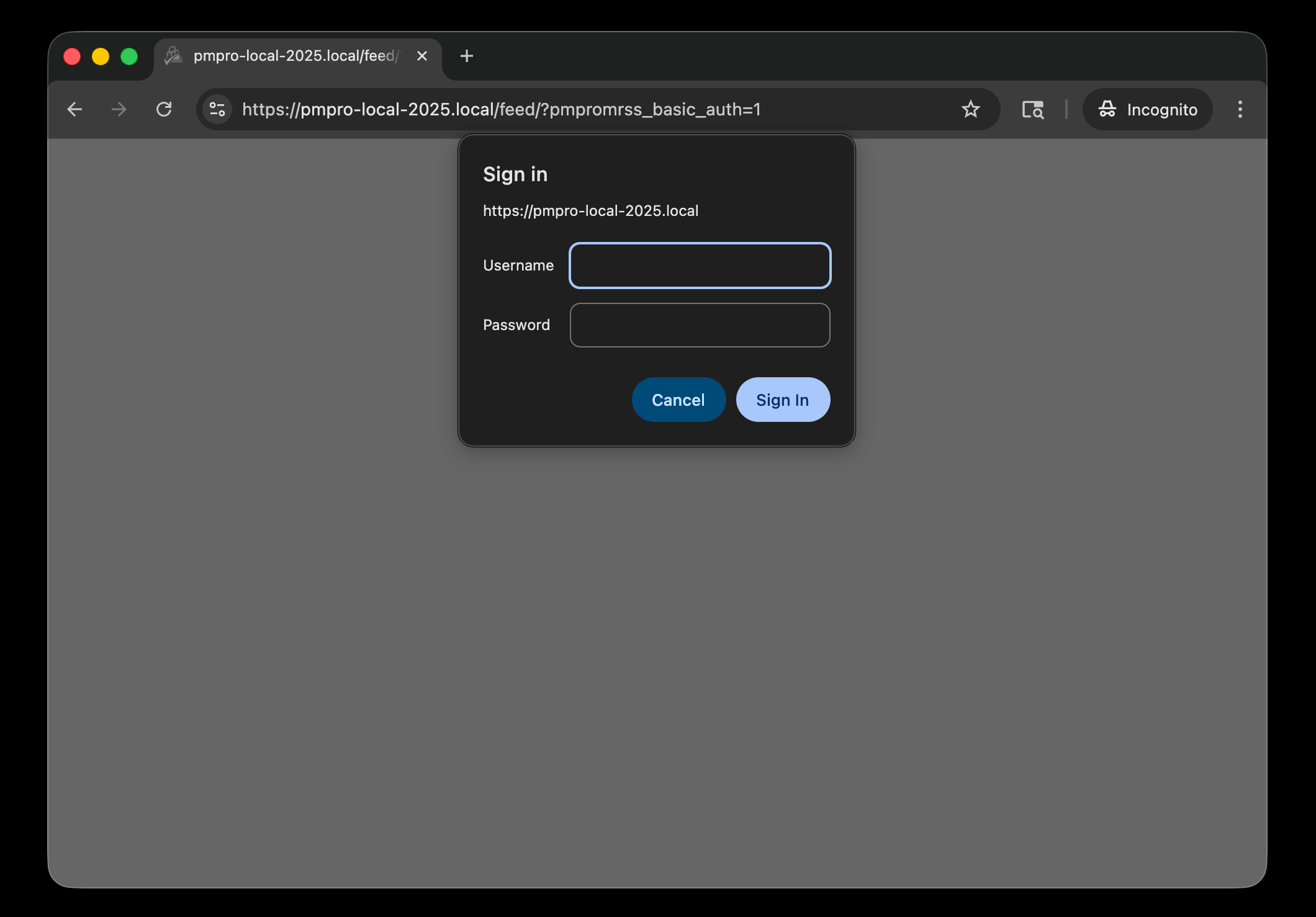The image size is (1316, 917).
Task: Click the Sign In button
Action: [x=782, y=400]
